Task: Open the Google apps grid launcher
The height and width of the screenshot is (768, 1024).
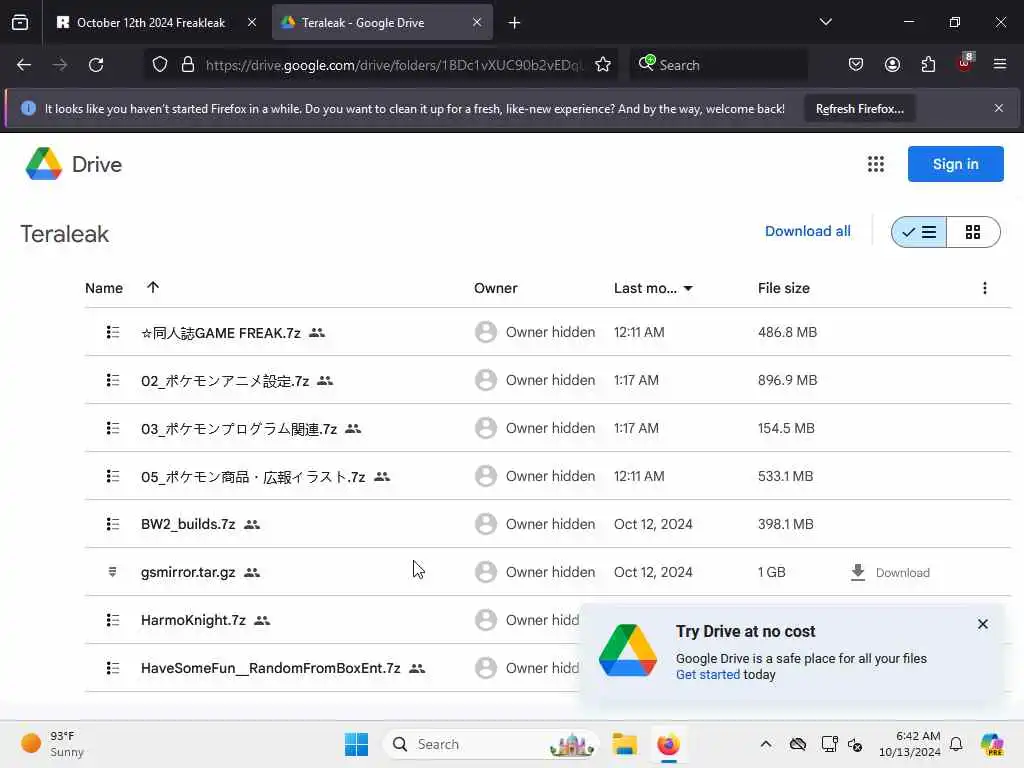Action: tap(876, 164)
